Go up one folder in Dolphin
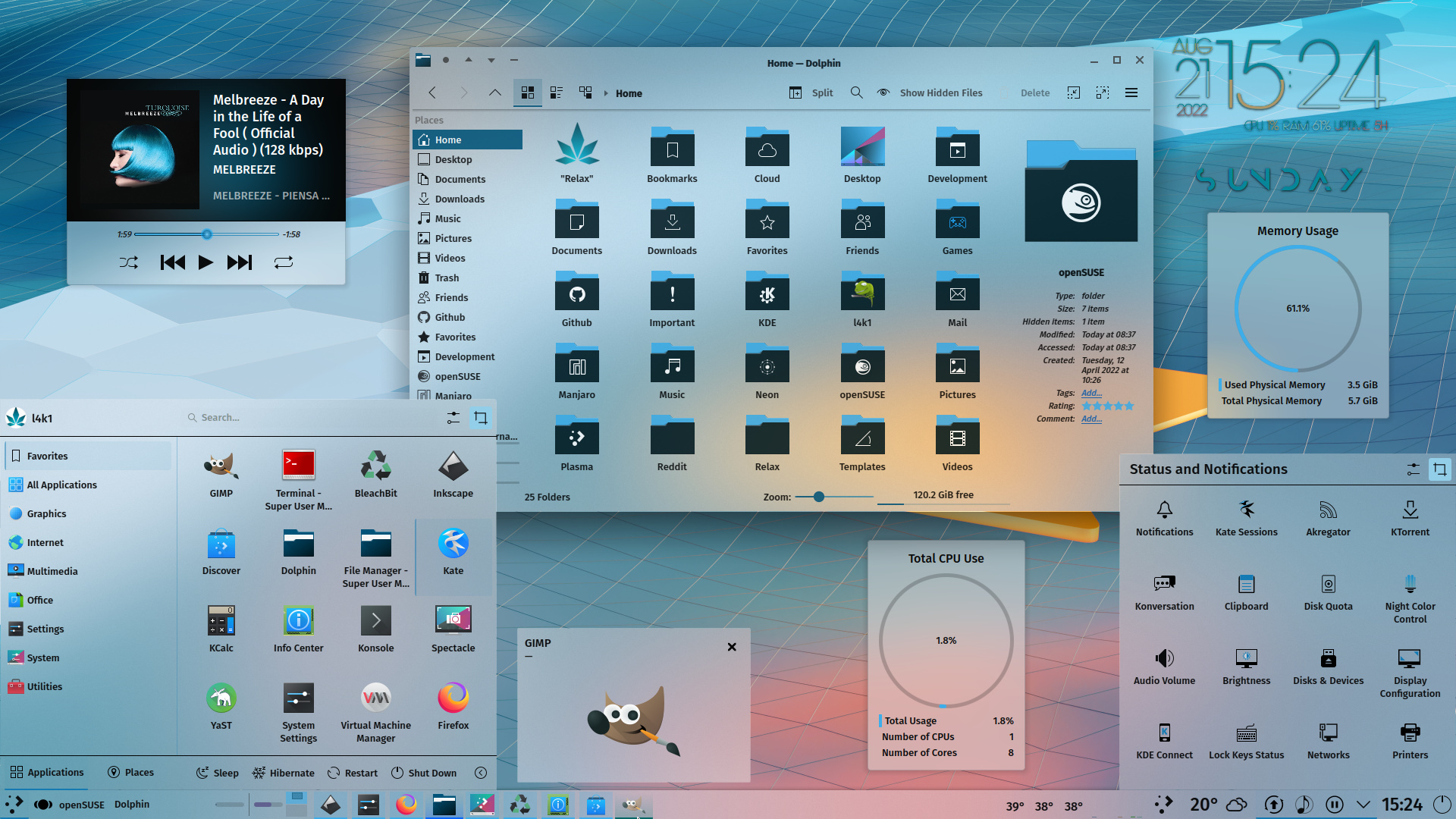1456x819 pixels. (x=495, y=93)
